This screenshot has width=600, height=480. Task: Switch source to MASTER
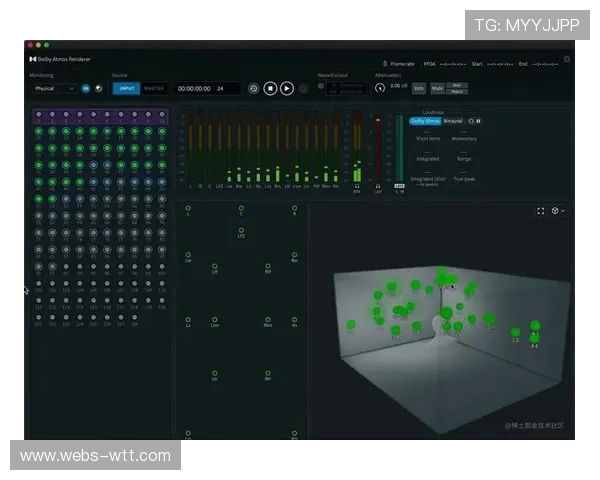(154, 88)
